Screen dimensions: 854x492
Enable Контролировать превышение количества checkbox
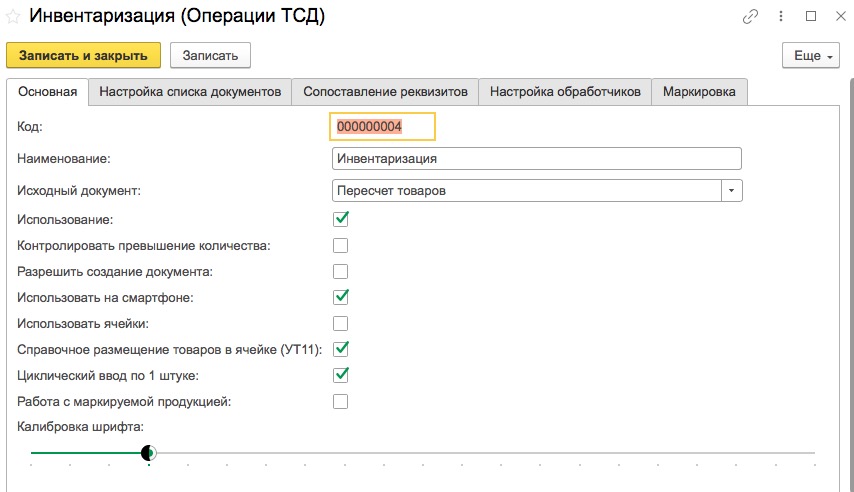(340, 245)
